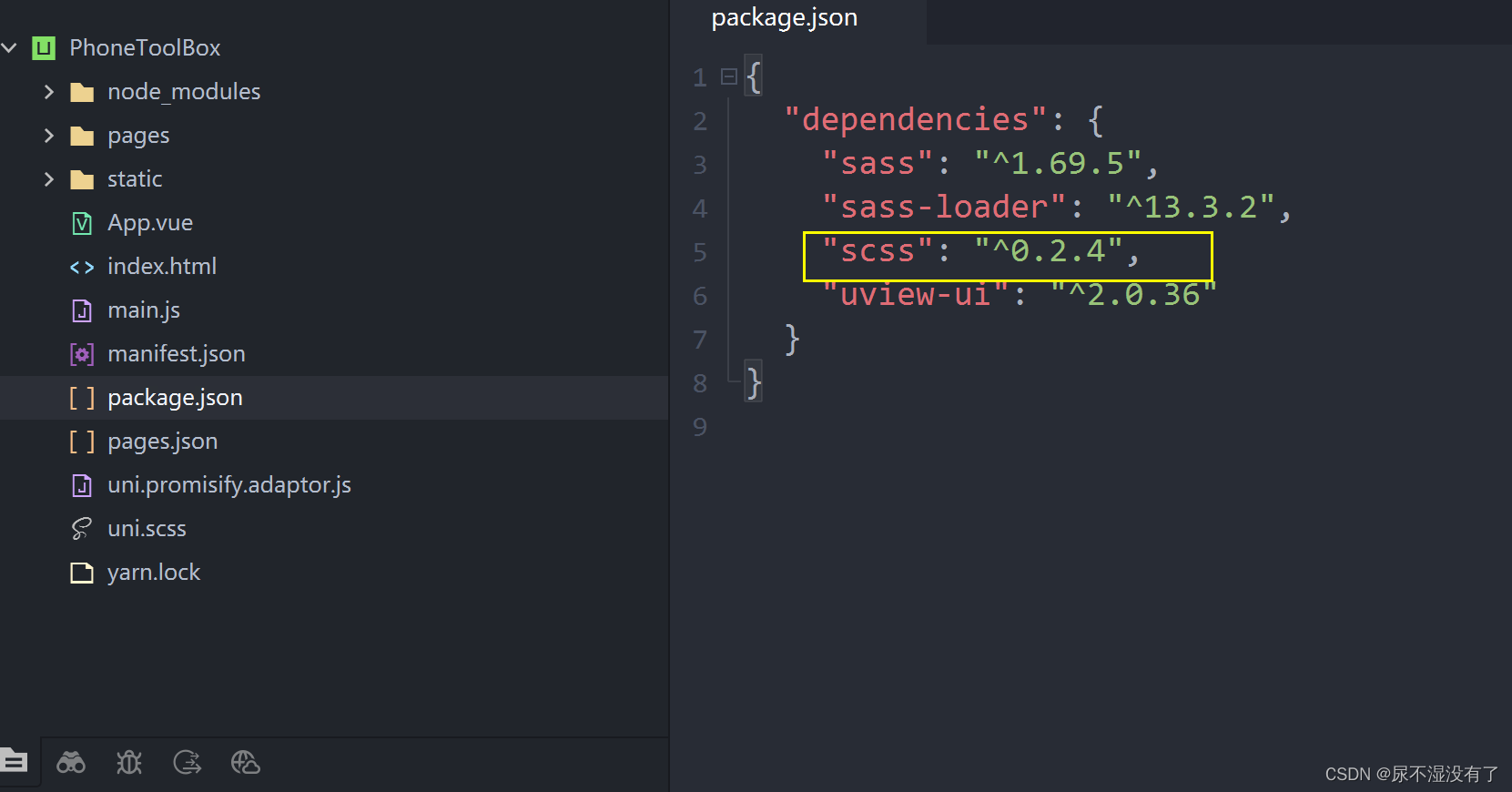
Task: Collapse the PhoneToolBox project root
Action: 10,47
